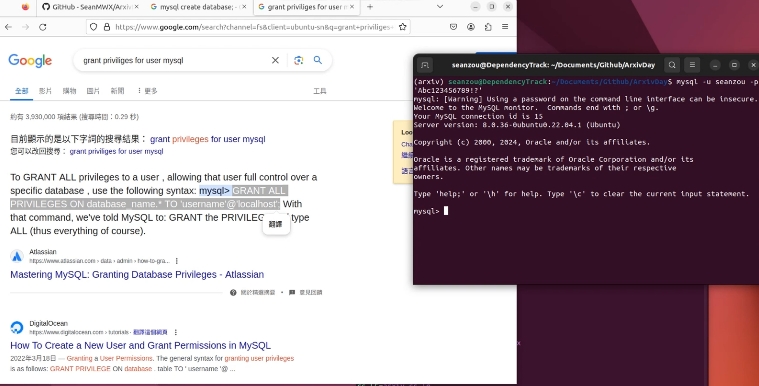Open Firefox tracking protection shield icon
The width and height of the screenshot is (759, 386).
click(x=94, y=27)
